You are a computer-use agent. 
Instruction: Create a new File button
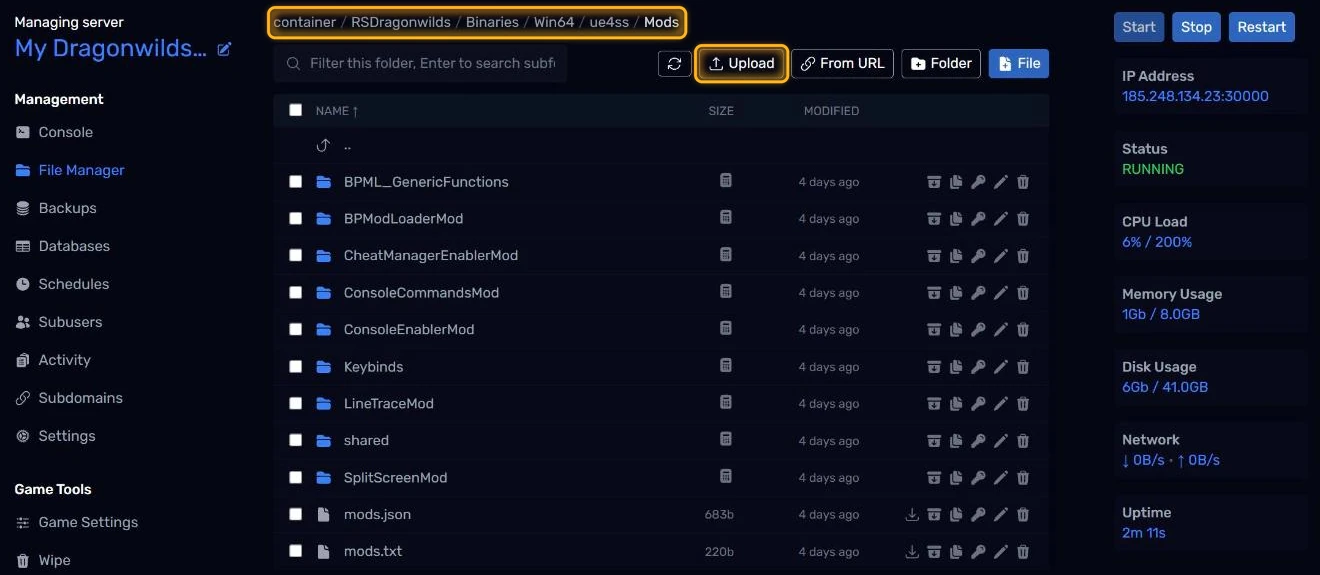pos(1019,63)
